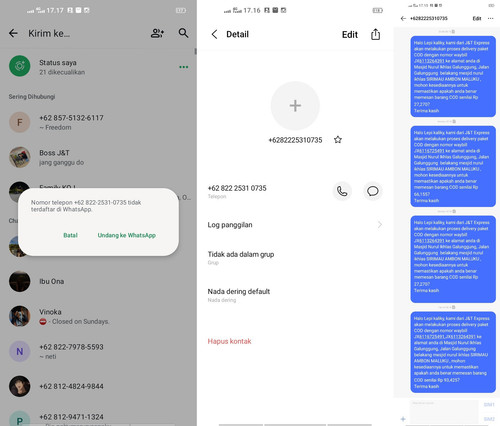Click Batal in the dialog
This screenshot has width=500, height=426.
tap(70, 235)
